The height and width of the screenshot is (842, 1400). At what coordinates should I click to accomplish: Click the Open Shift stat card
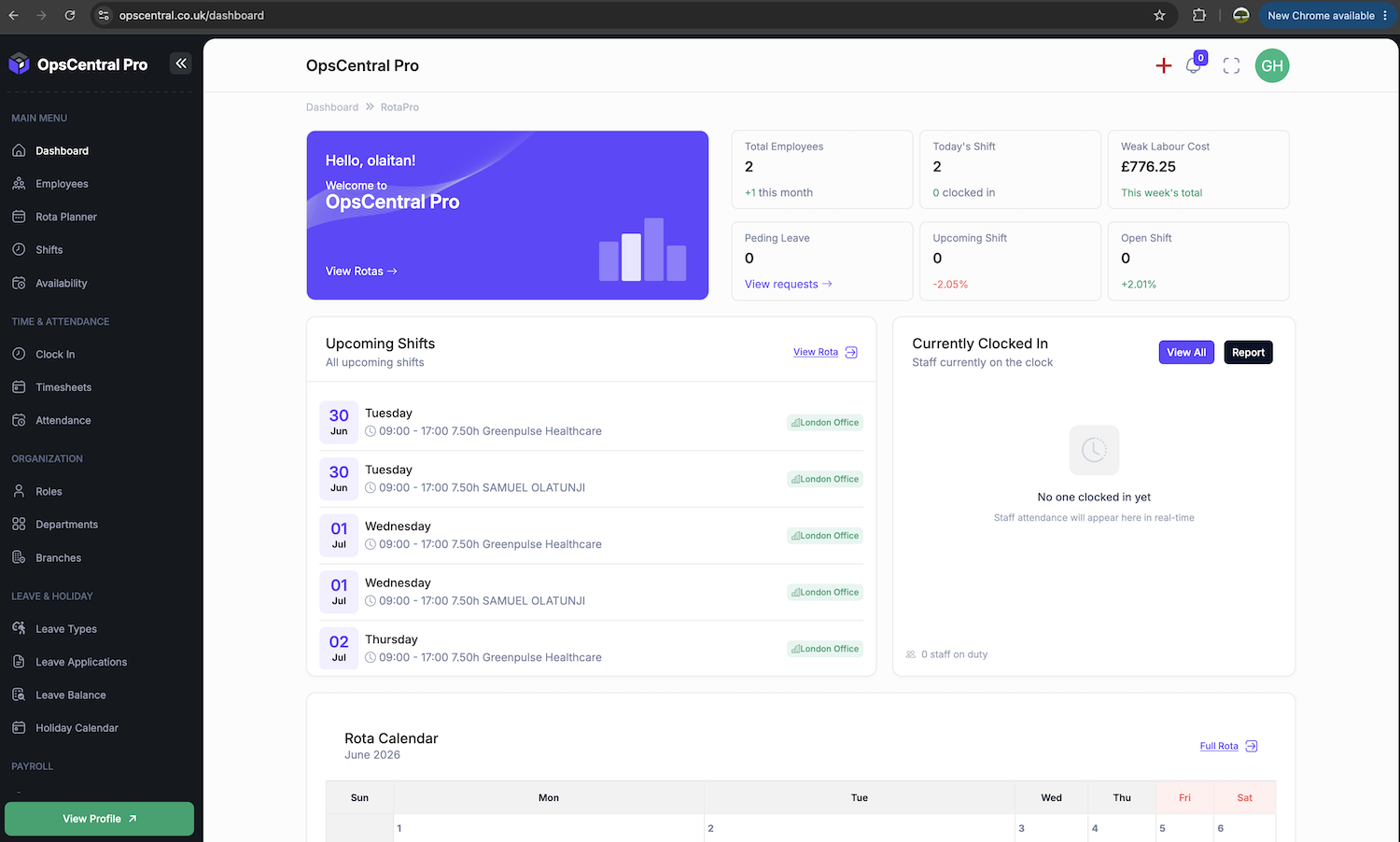click(x=1198, y=261)
